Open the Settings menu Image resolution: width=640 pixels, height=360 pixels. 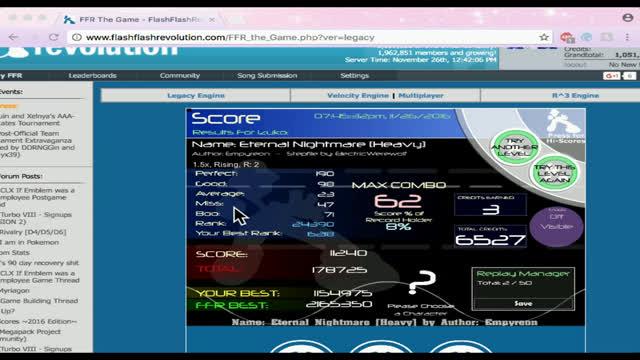point(355,76)
